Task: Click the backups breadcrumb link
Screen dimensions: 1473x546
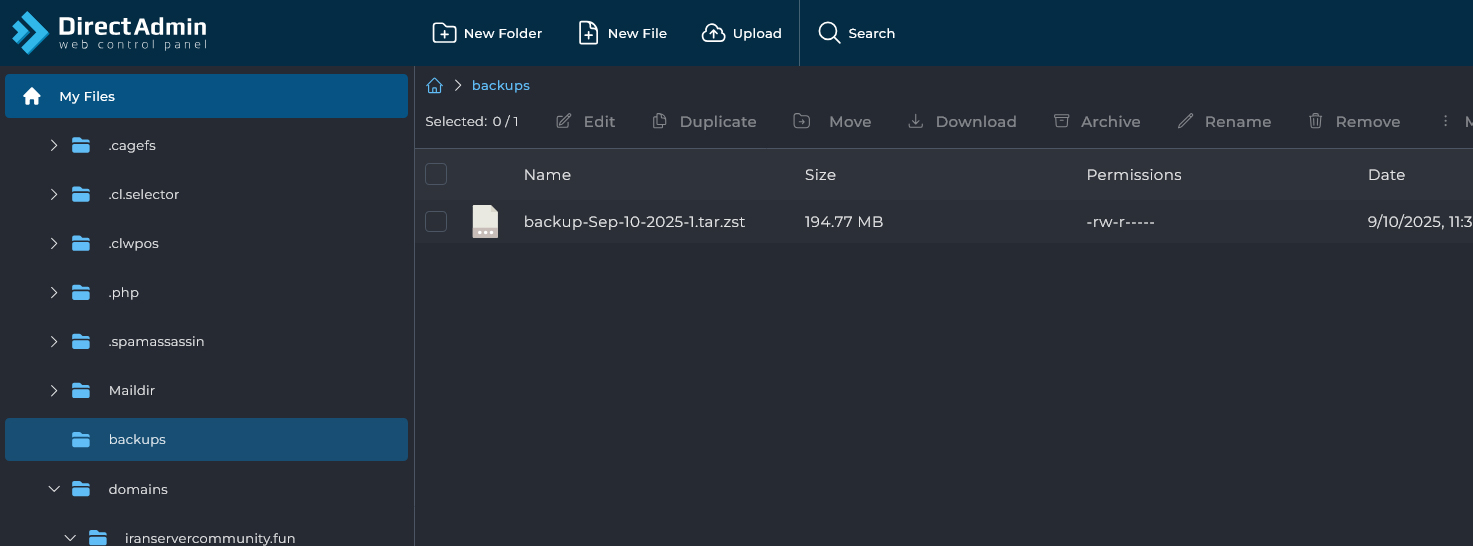Action: (x=501, y=86)
